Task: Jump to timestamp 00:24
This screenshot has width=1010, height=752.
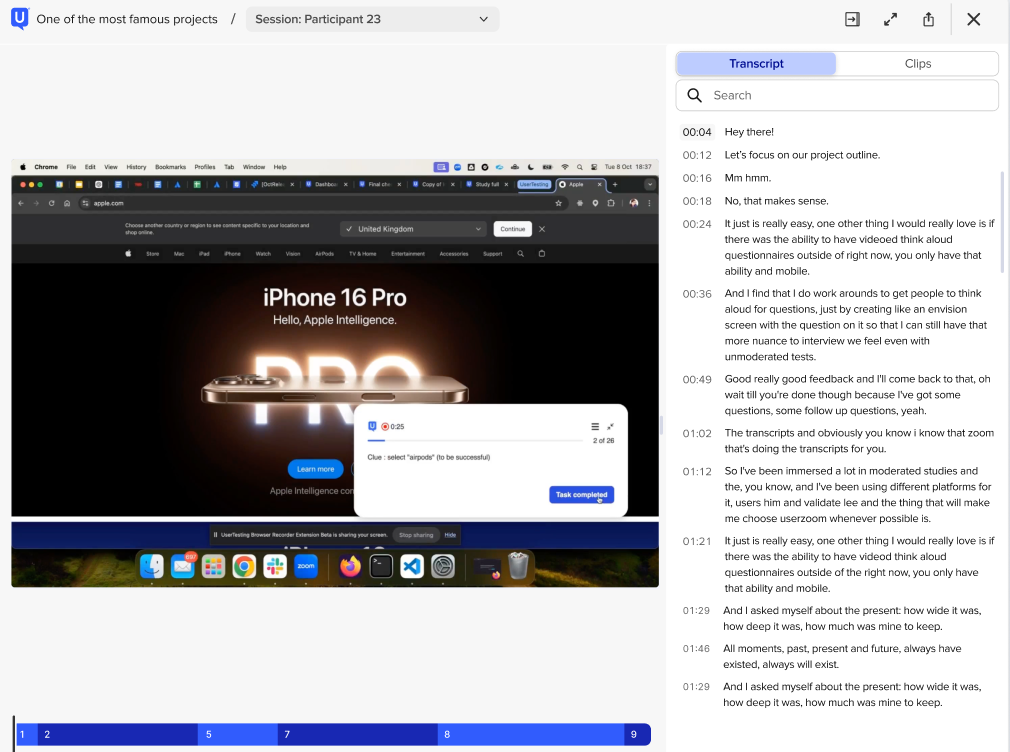Action: point(697,224)
